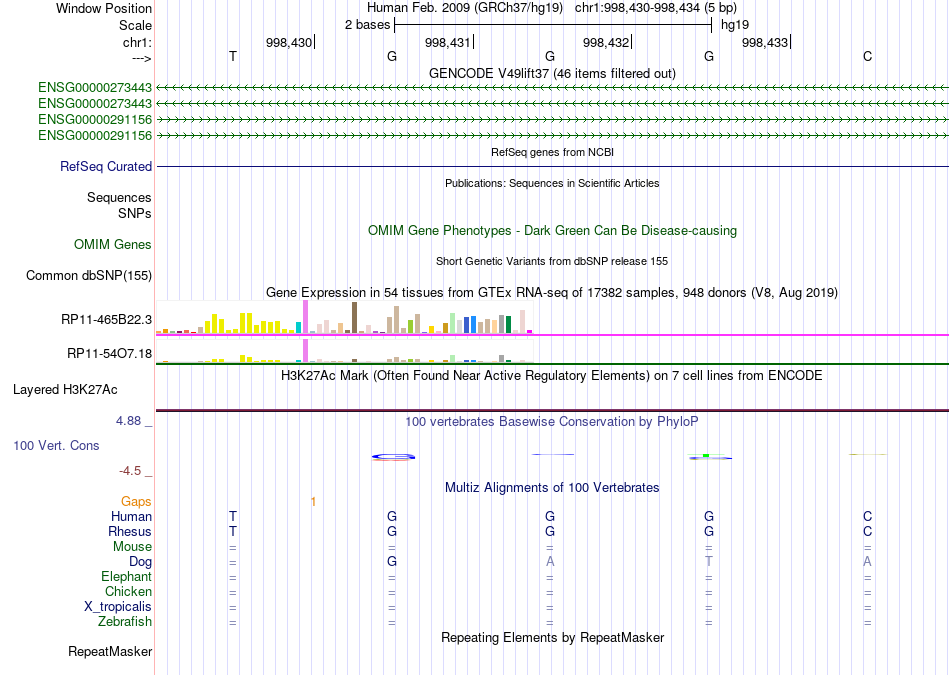Click the G base in the Dog row
This screenshot has width=950, height=675.
(392, 562)
